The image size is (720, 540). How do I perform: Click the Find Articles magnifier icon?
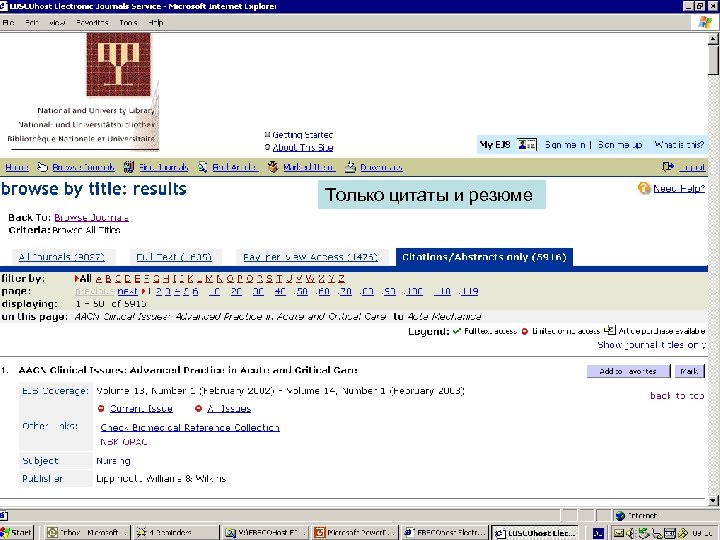click(x=202, y=167)
